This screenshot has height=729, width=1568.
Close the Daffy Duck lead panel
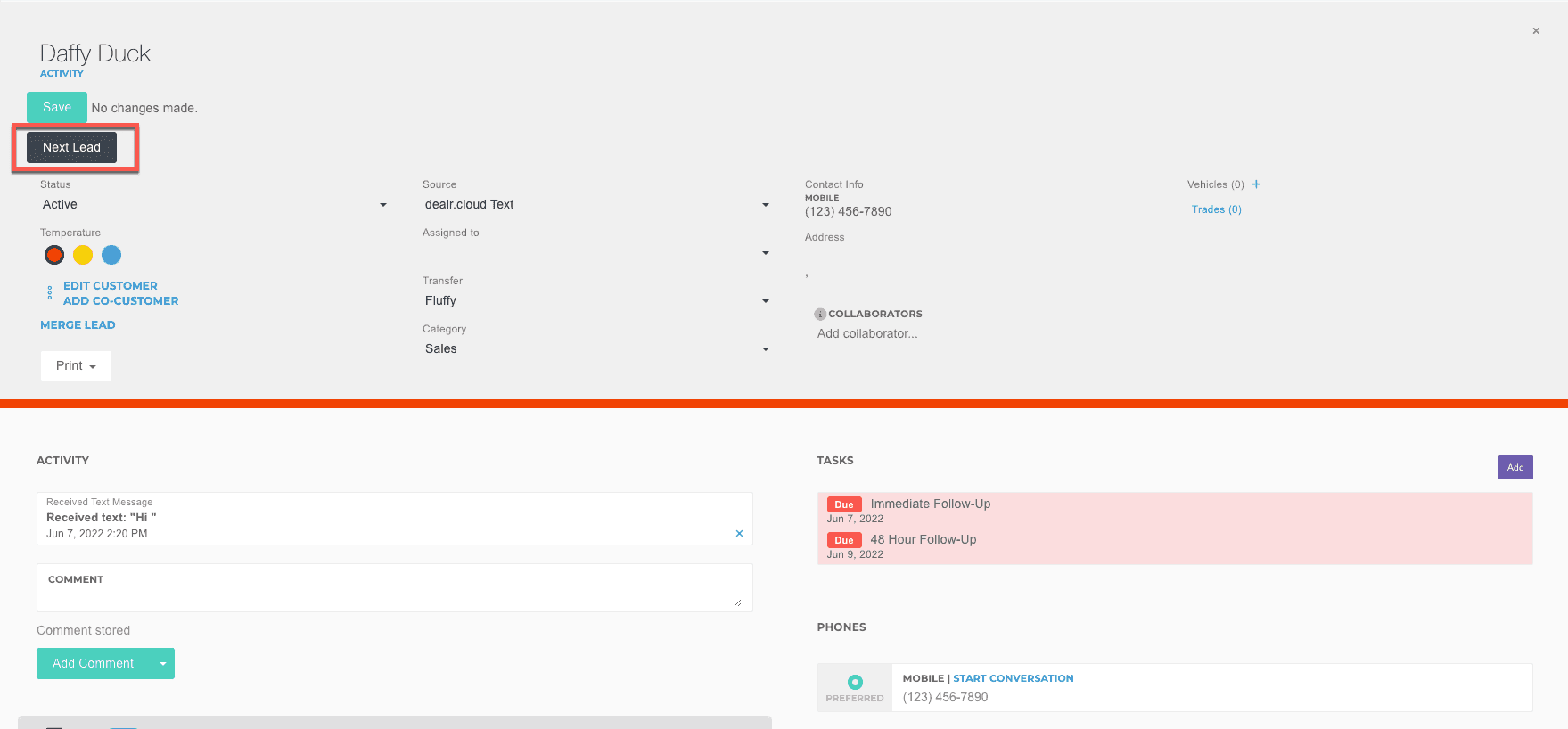click(x=1536, y=31)
